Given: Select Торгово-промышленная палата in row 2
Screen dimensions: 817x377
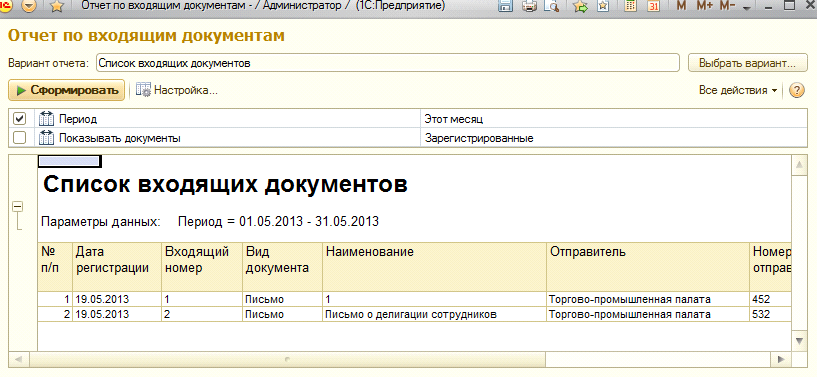Looking at the screenshot, I should pyautogui.click(x=648, y=315).
